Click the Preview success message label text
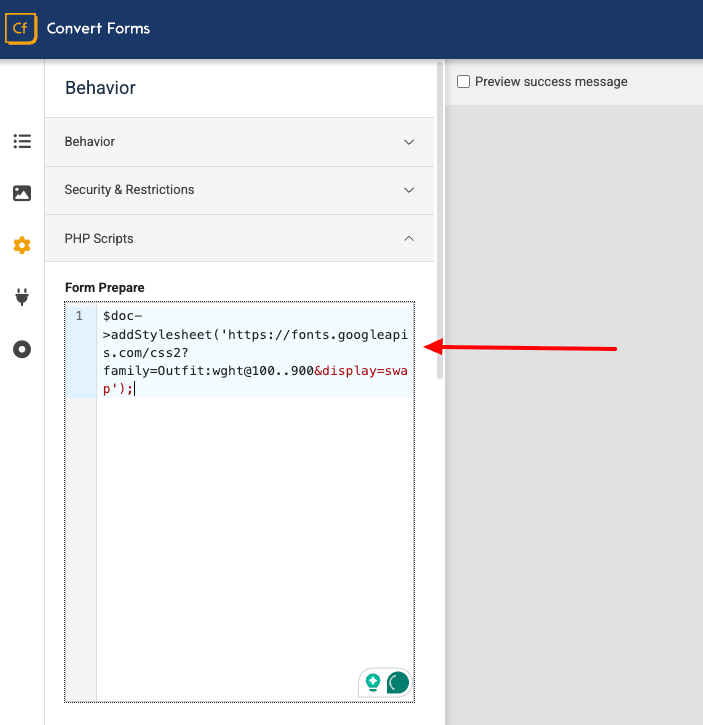This screenshot has height=725, width=703. tap(551, 82)
